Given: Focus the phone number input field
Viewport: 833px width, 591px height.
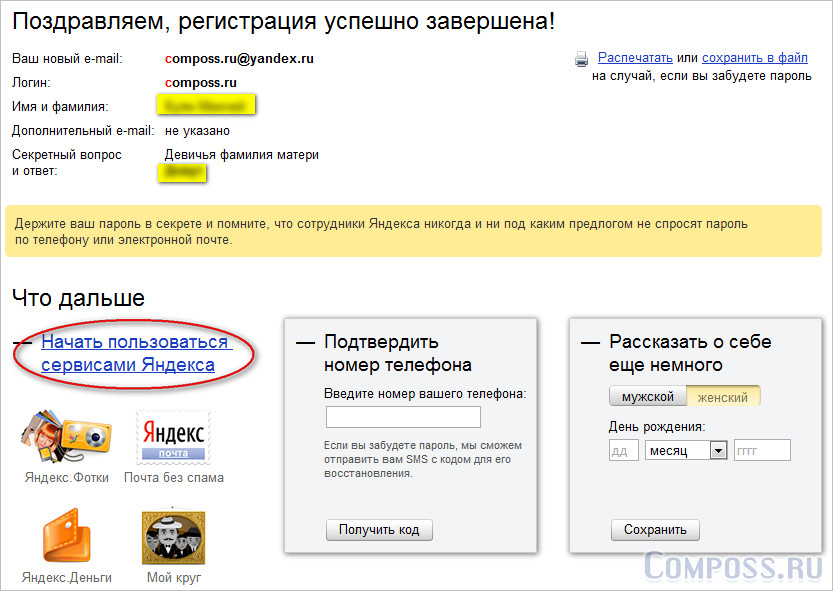Looking at the screenshot, I should (x=403, y=417).
